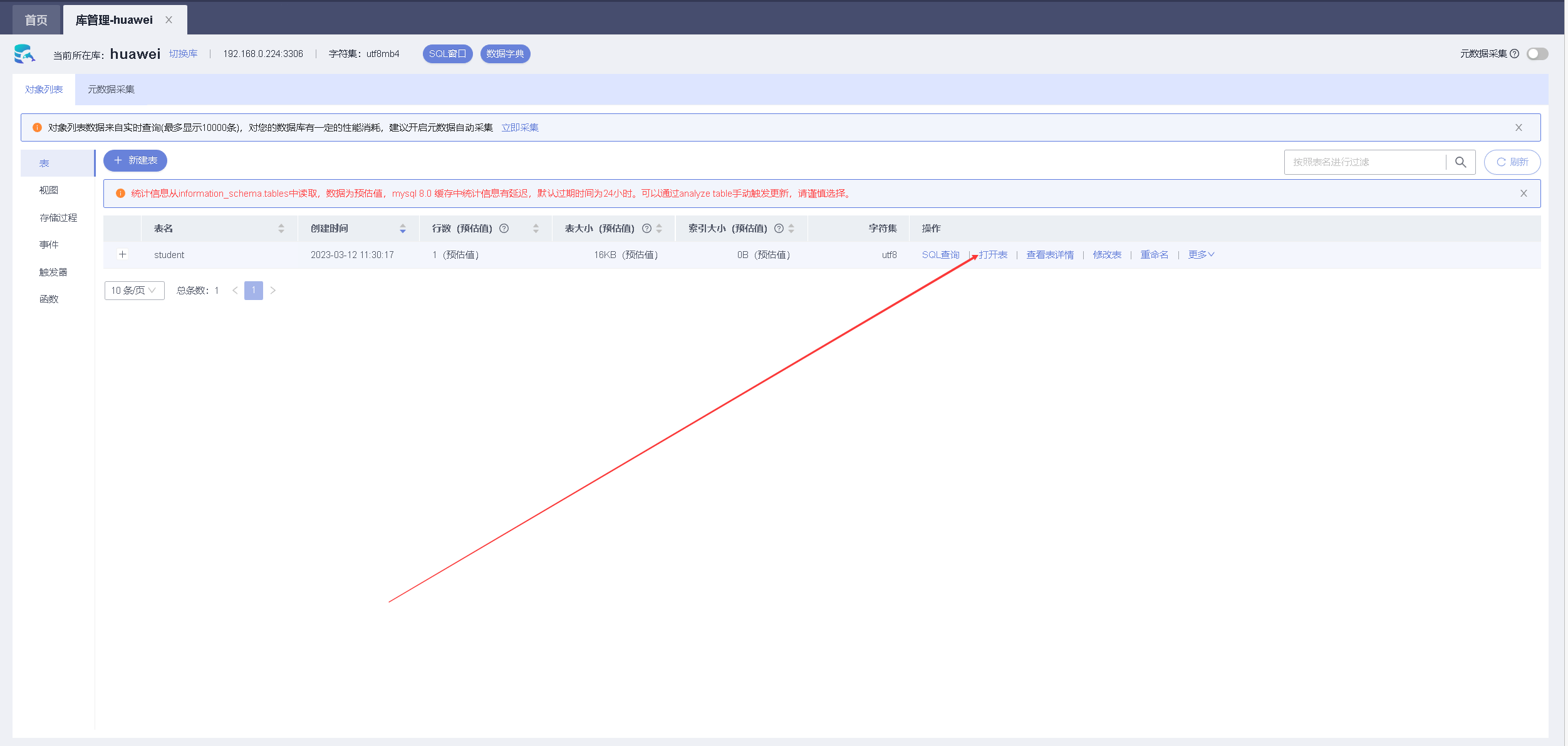Screen dimensions: 1568x746
Task: Select 视图 in the left sidebar
Action: coord(49,190)
